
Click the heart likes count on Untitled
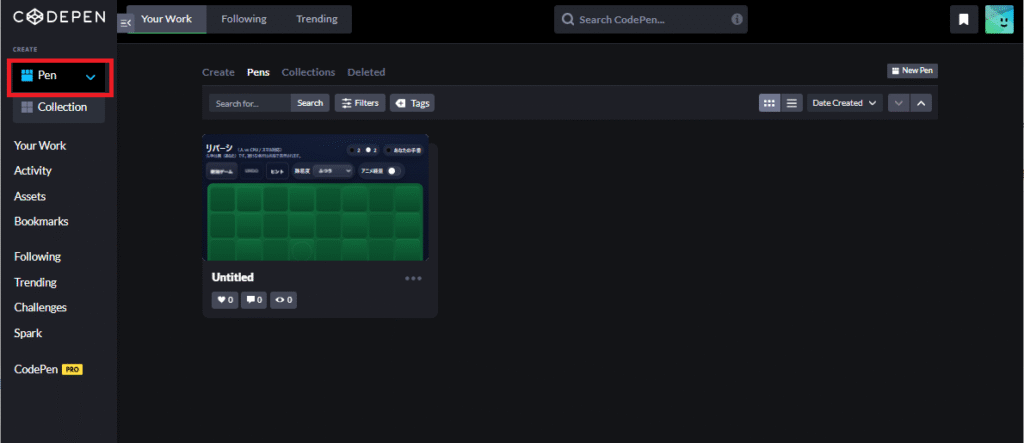coord(224,299)
